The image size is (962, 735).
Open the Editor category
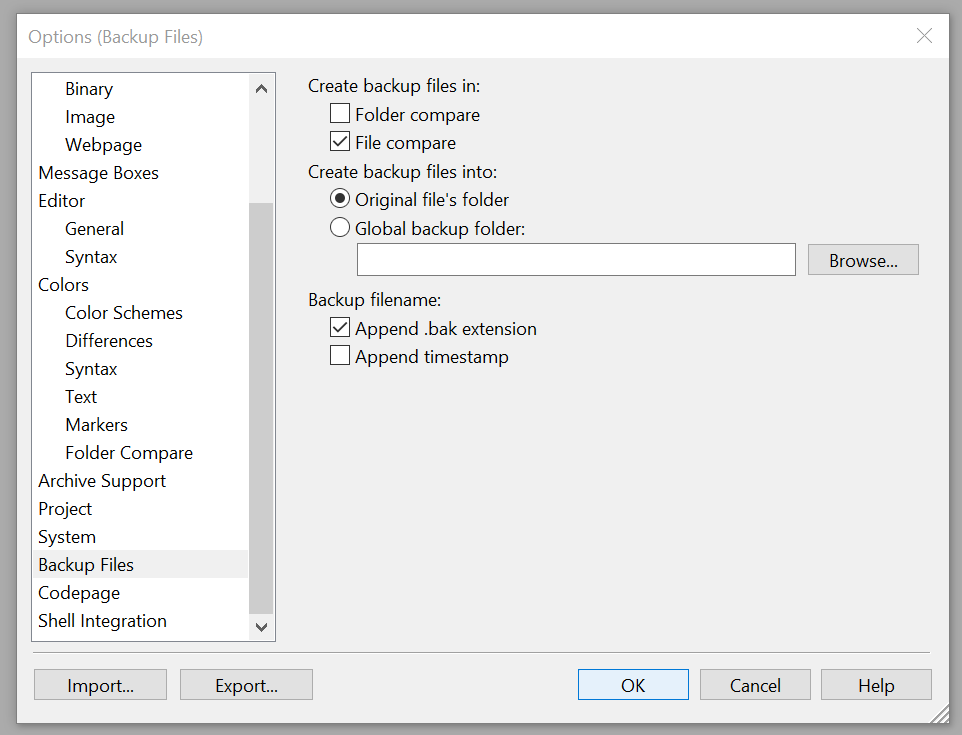[61, 201]
